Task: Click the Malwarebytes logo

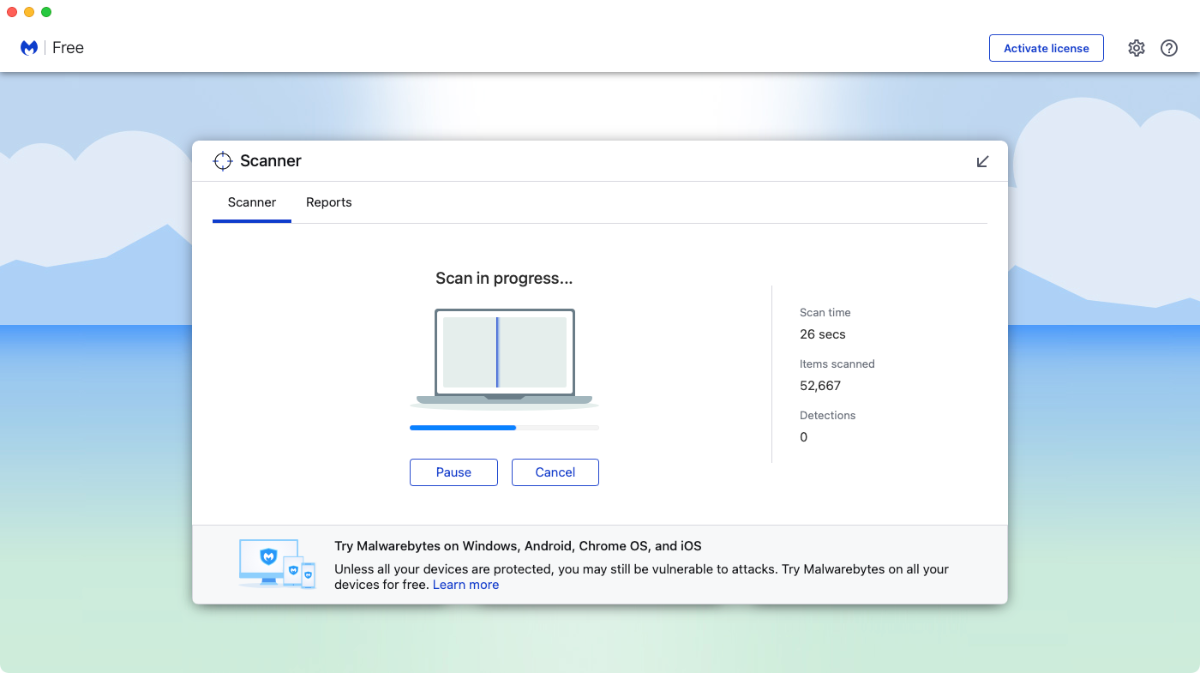Action: click(x=29, y=47)
